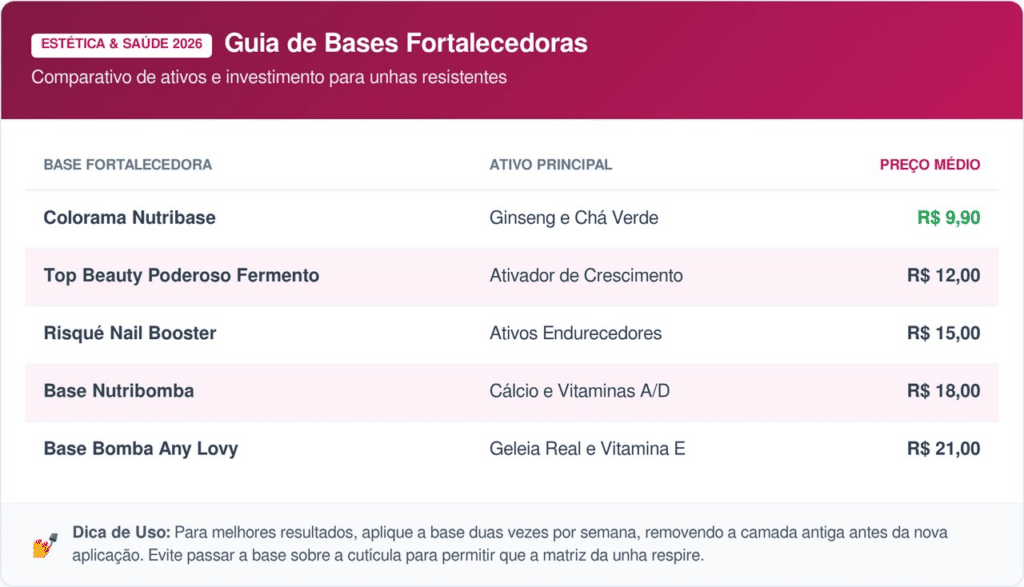Select the Colorama Nutribase row name
Image resolution: width=1024 pixels, height=587 pixels.
tap(130, 217)
